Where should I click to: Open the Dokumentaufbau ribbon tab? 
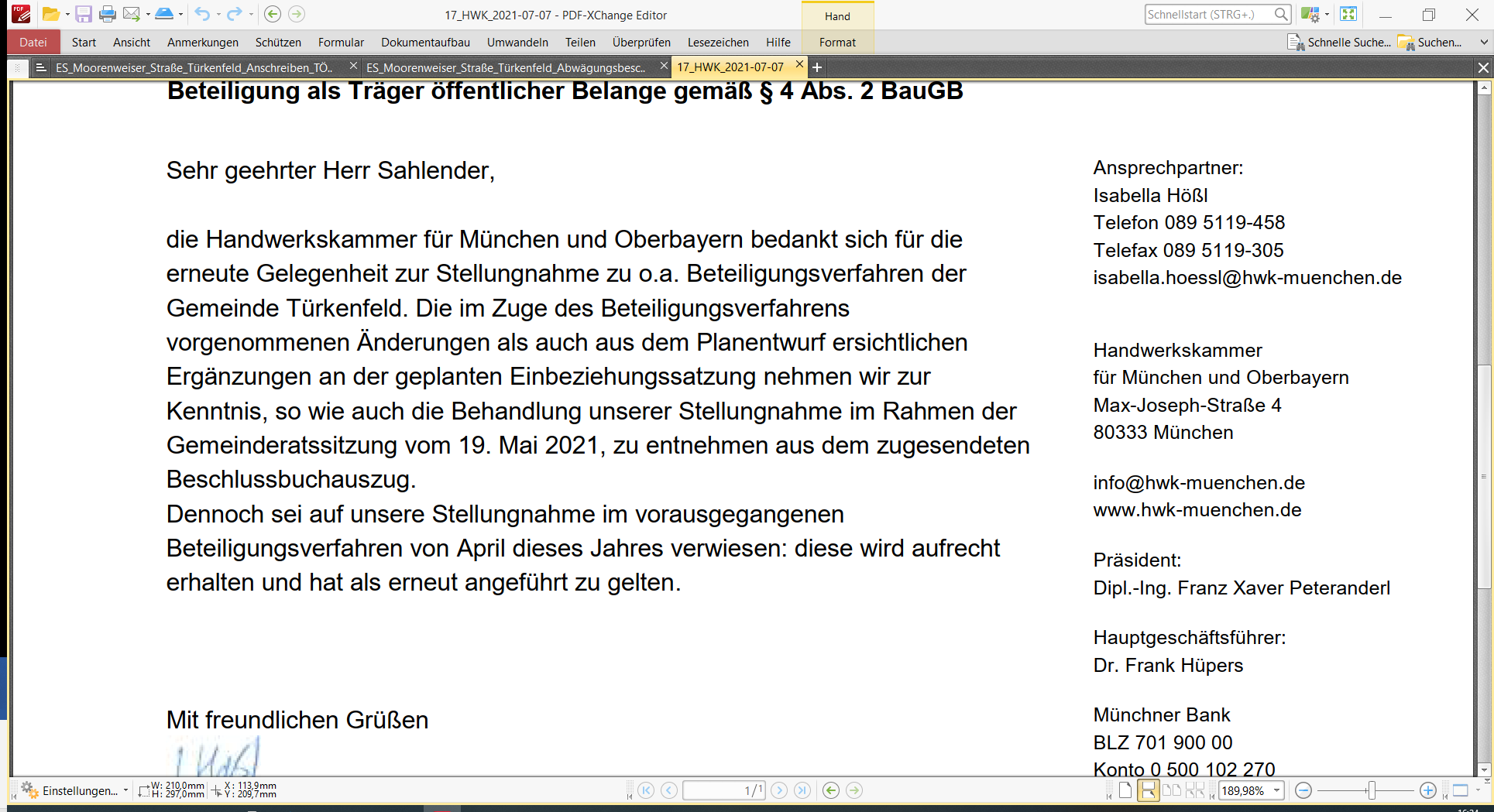pos(425,43)
